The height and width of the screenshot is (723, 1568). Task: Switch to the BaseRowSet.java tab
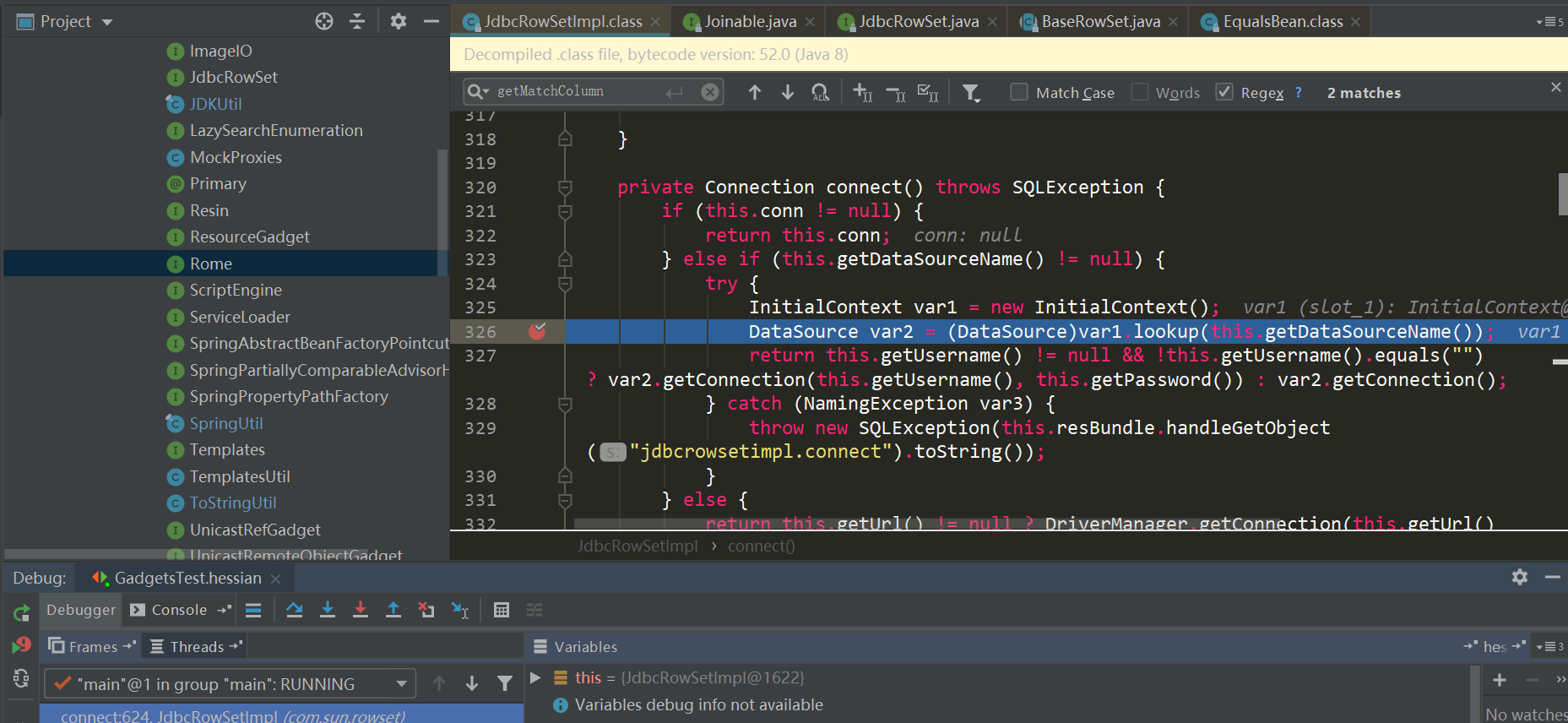(1099, 22)
